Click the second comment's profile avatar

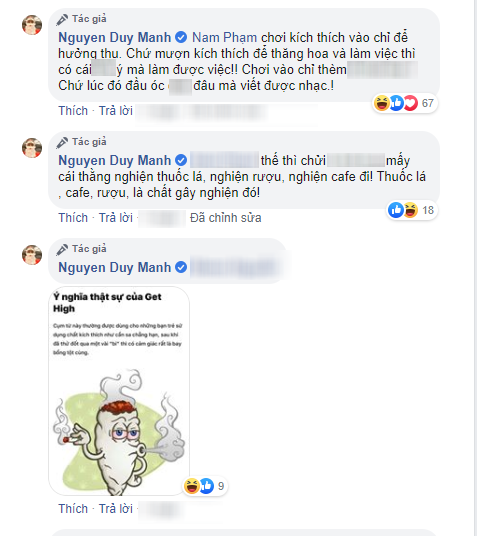click(32, 148)
